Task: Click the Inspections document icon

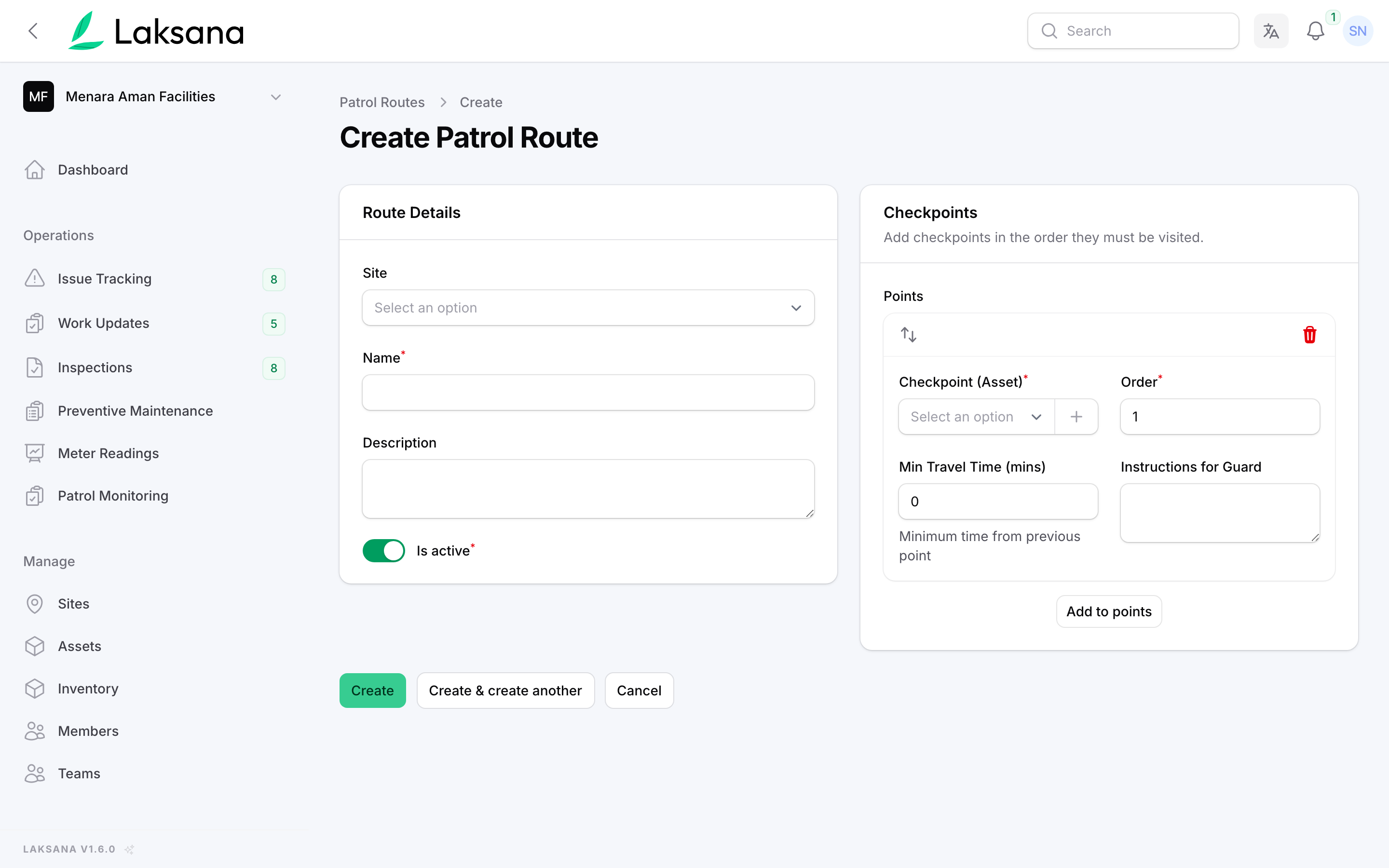Action: pos(34,367)
